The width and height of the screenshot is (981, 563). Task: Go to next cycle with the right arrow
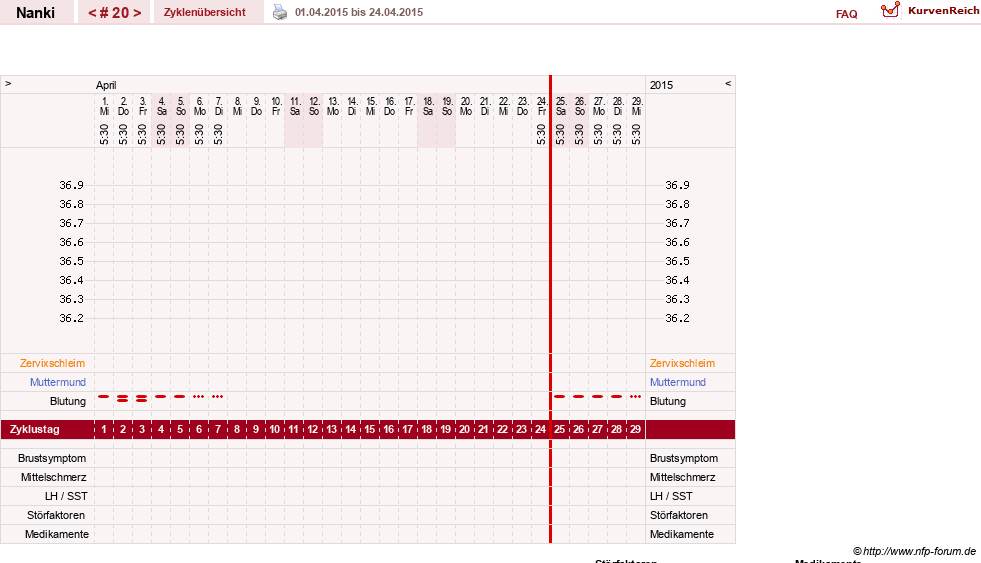click(x=137, y=13)
